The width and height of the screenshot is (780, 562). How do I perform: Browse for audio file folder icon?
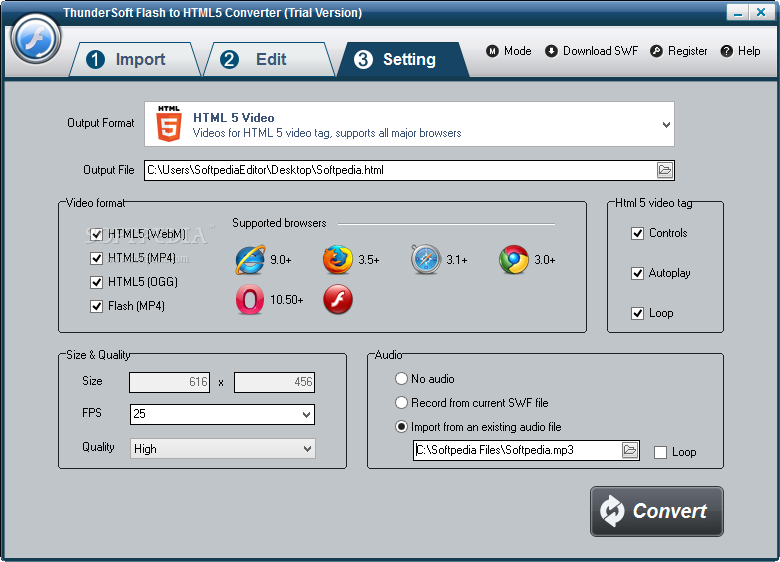click(x=630, y=450)
